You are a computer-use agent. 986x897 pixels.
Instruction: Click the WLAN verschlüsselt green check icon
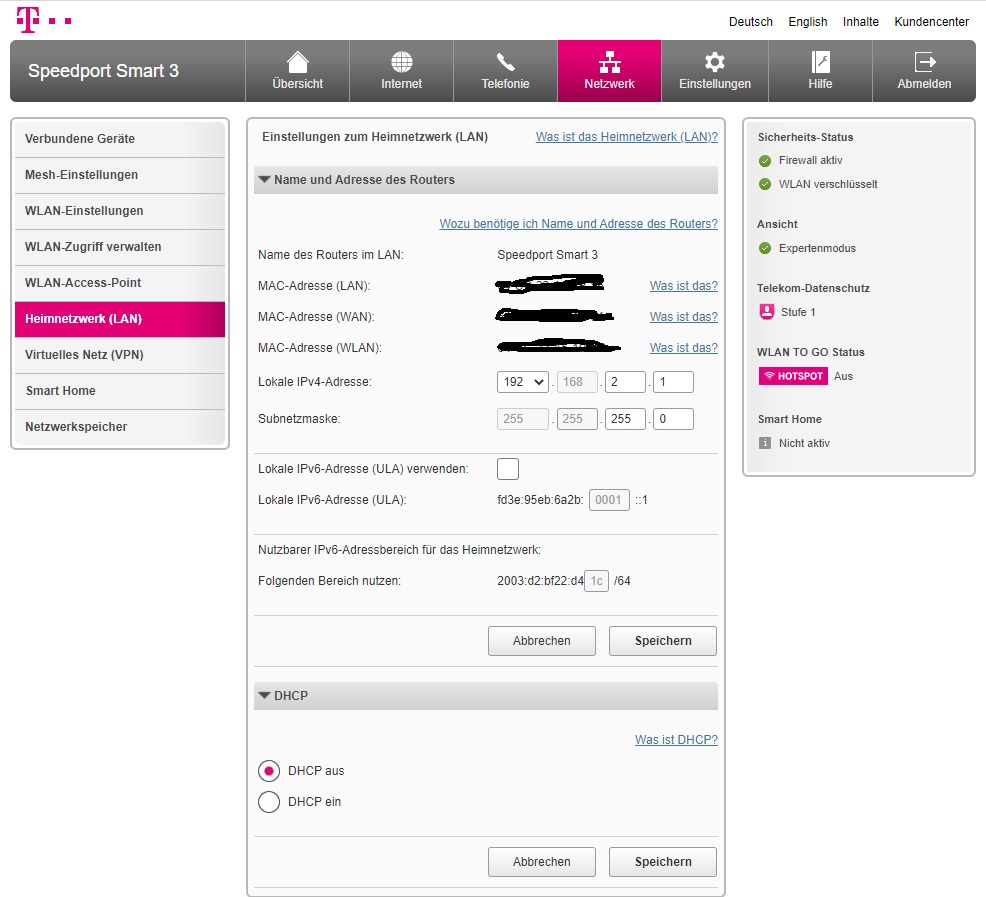(765, 184)
